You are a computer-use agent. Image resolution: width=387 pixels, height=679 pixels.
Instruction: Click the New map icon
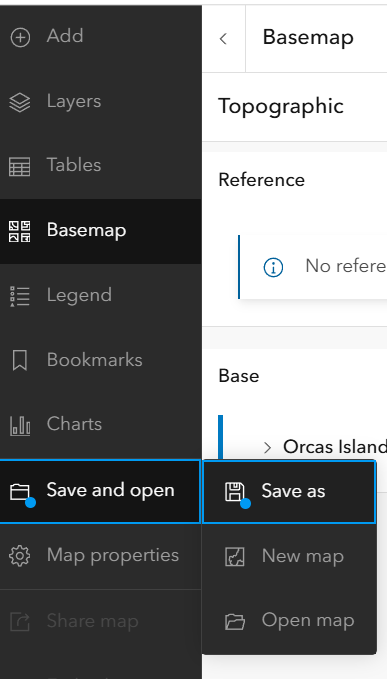coord(235,556)
